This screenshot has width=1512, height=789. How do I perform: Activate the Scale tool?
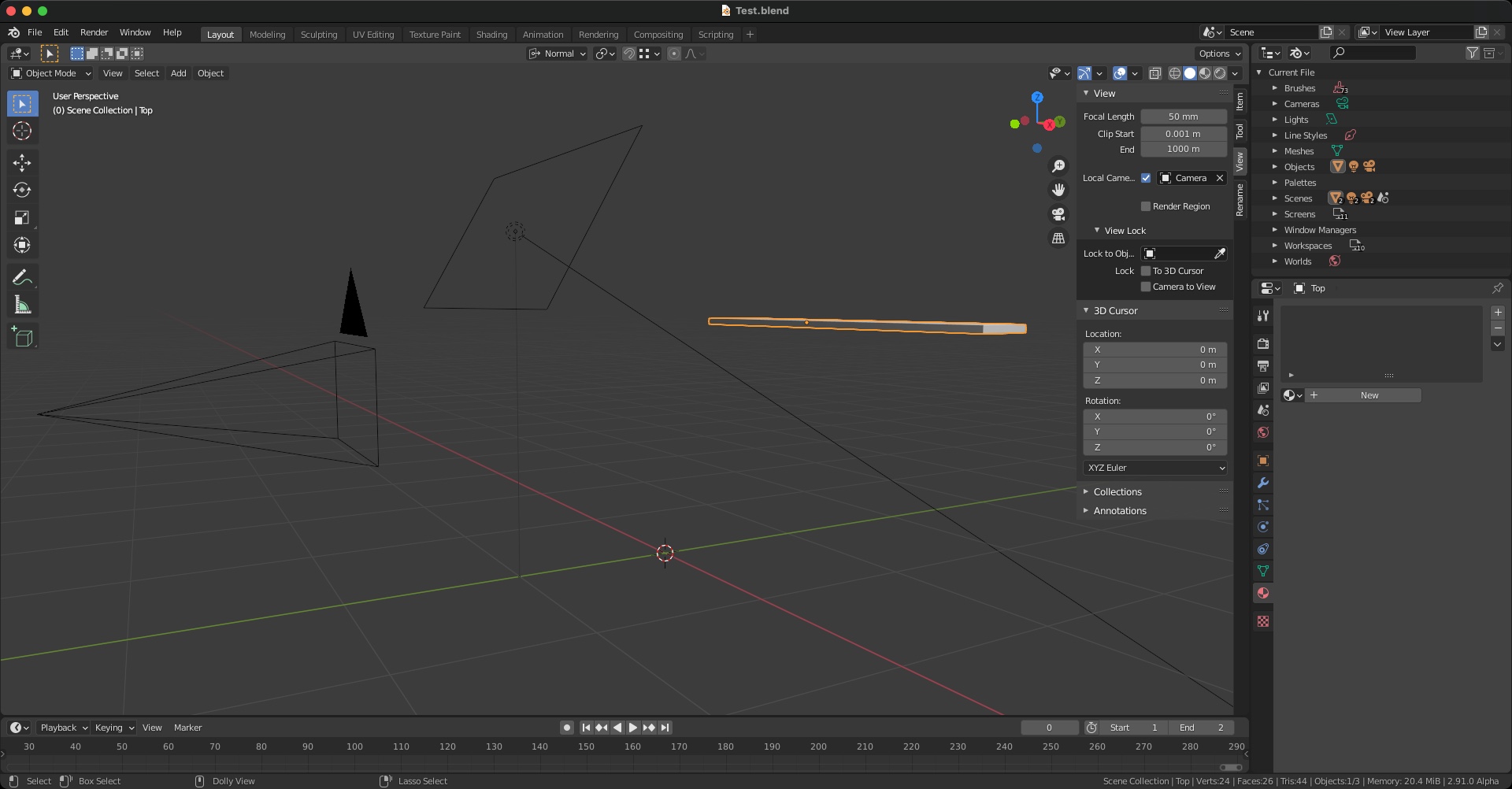point(22,218)
